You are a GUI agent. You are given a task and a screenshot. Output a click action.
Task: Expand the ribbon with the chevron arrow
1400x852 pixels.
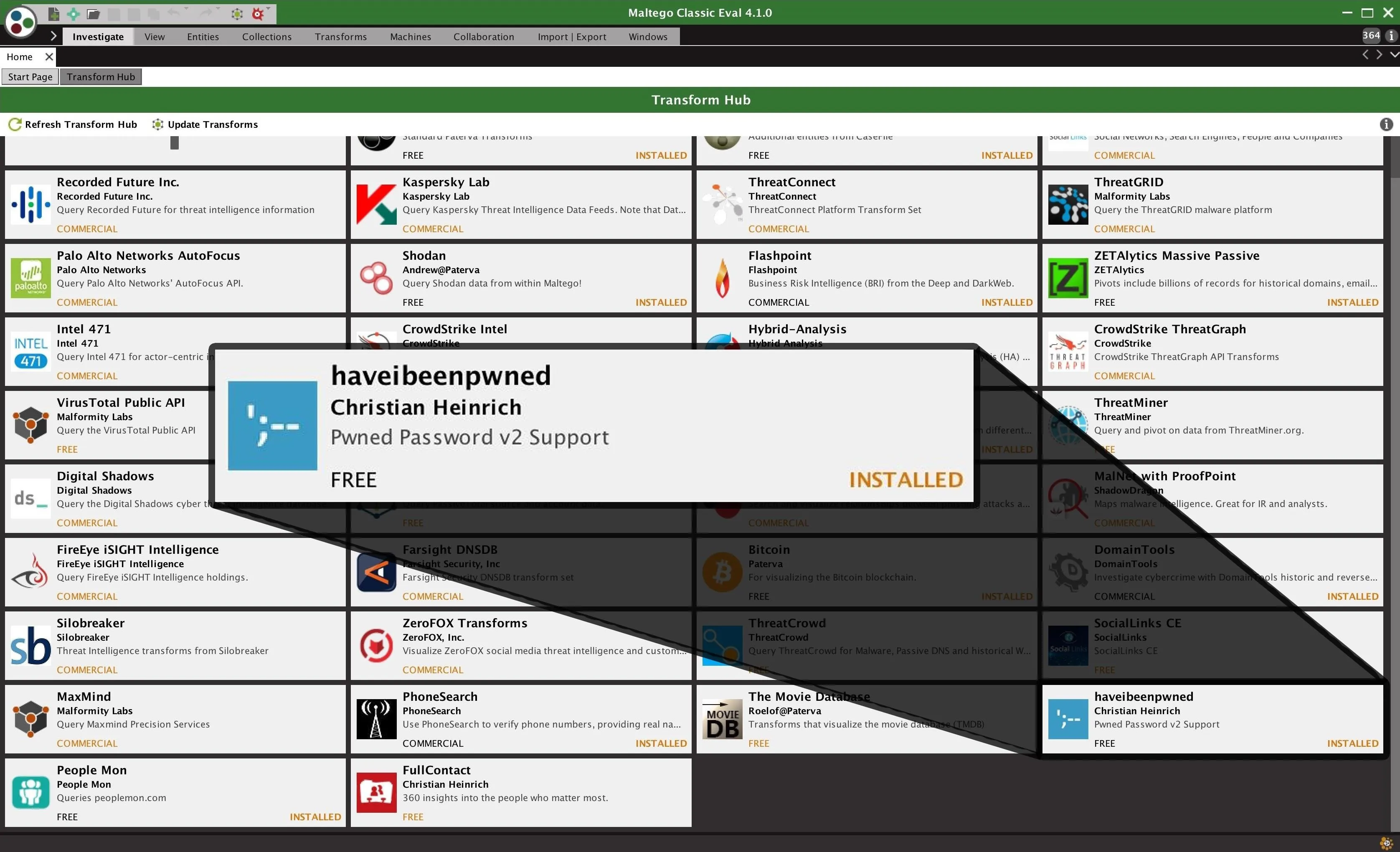click(53, 36)
